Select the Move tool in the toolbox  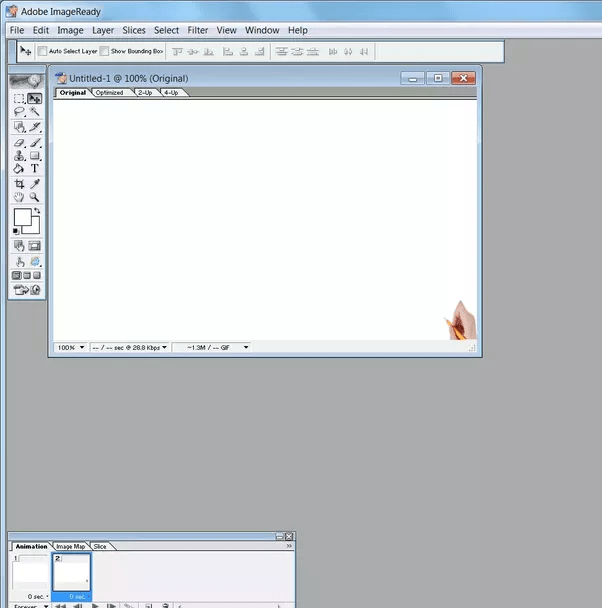pyautogui.click(x=35, y=98)
